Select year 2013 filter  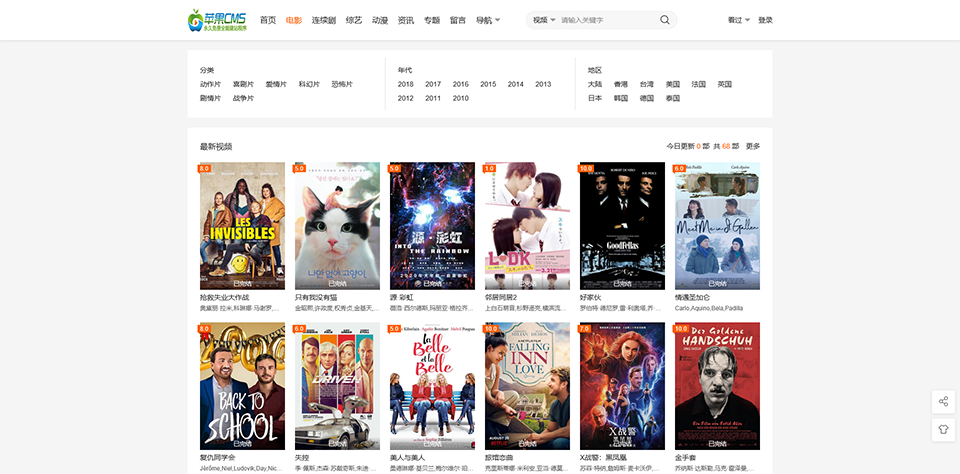(543, 85)
